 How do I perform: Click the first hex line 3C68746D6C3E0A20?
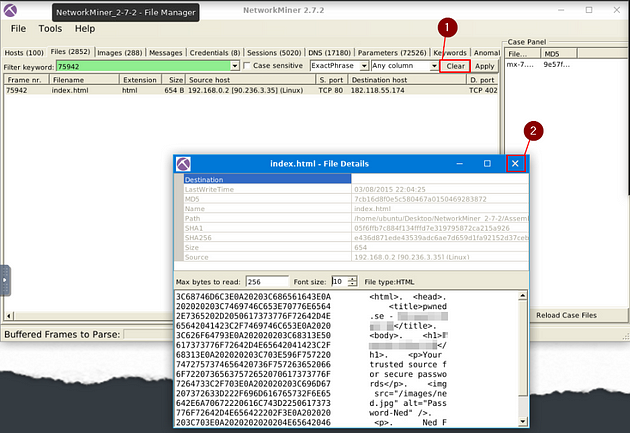point(254,297)
